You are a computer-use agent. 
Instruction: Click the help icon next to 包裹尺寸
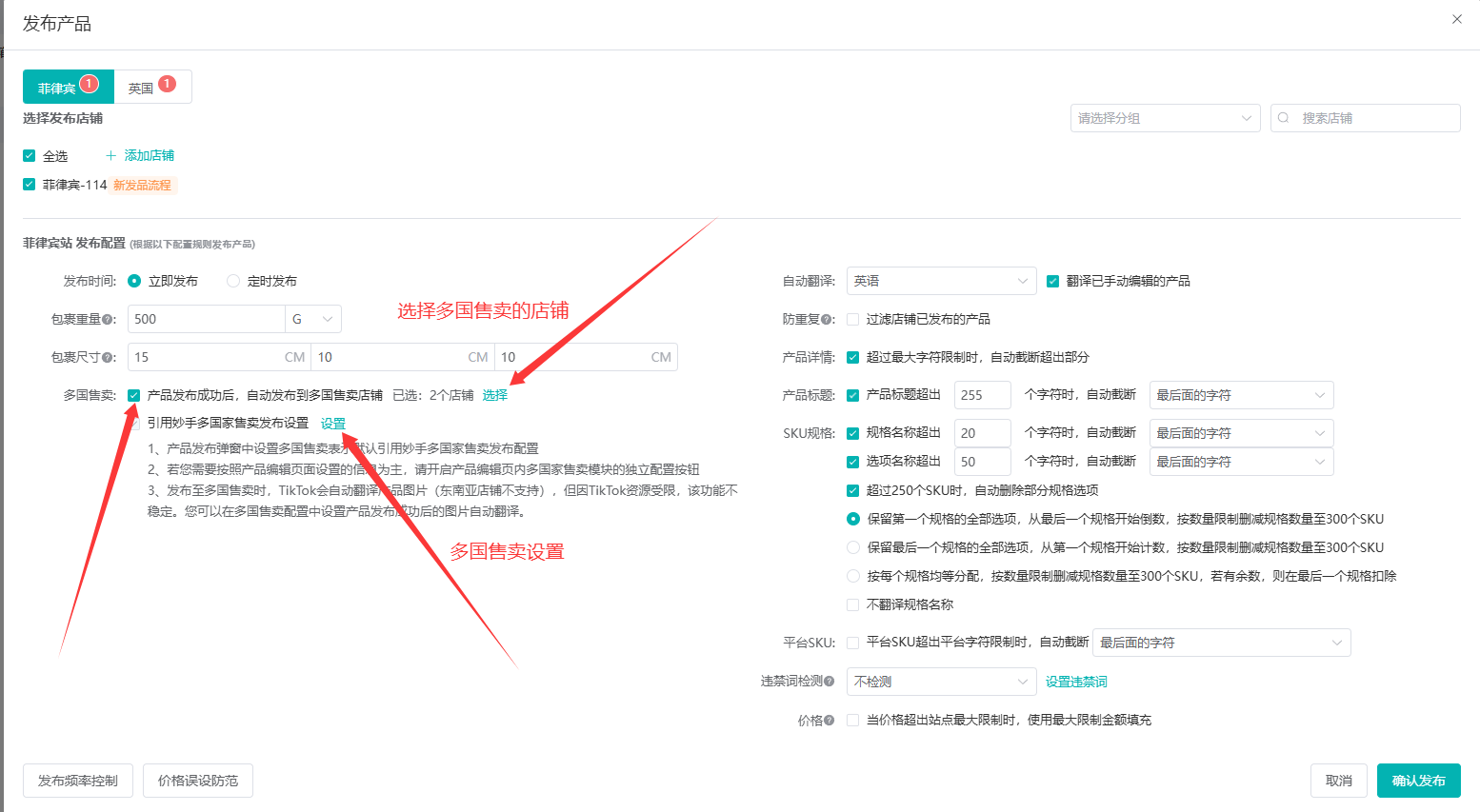point(108,358)
